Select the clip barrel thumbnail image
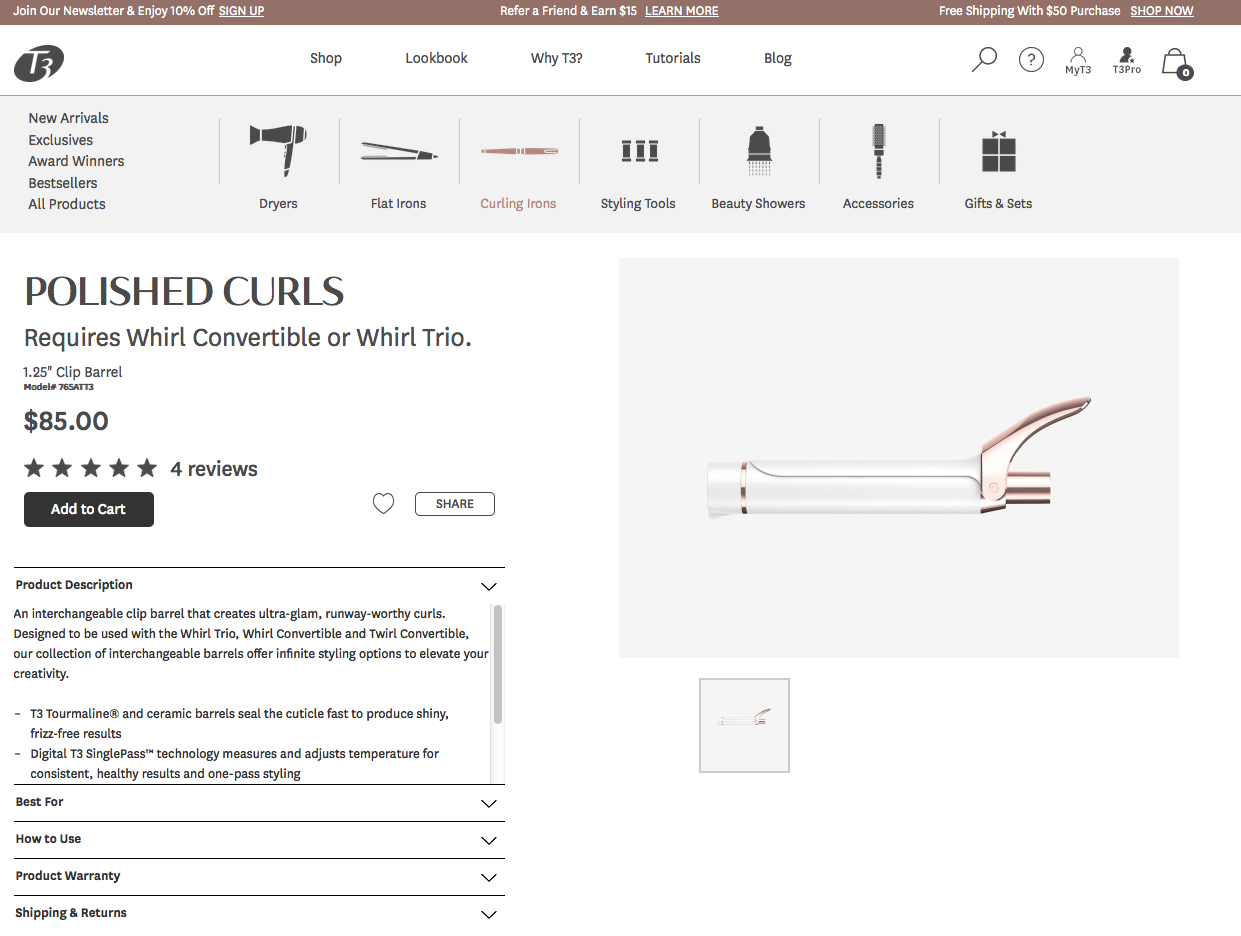The image size is (1241, 936). point(744,725)
